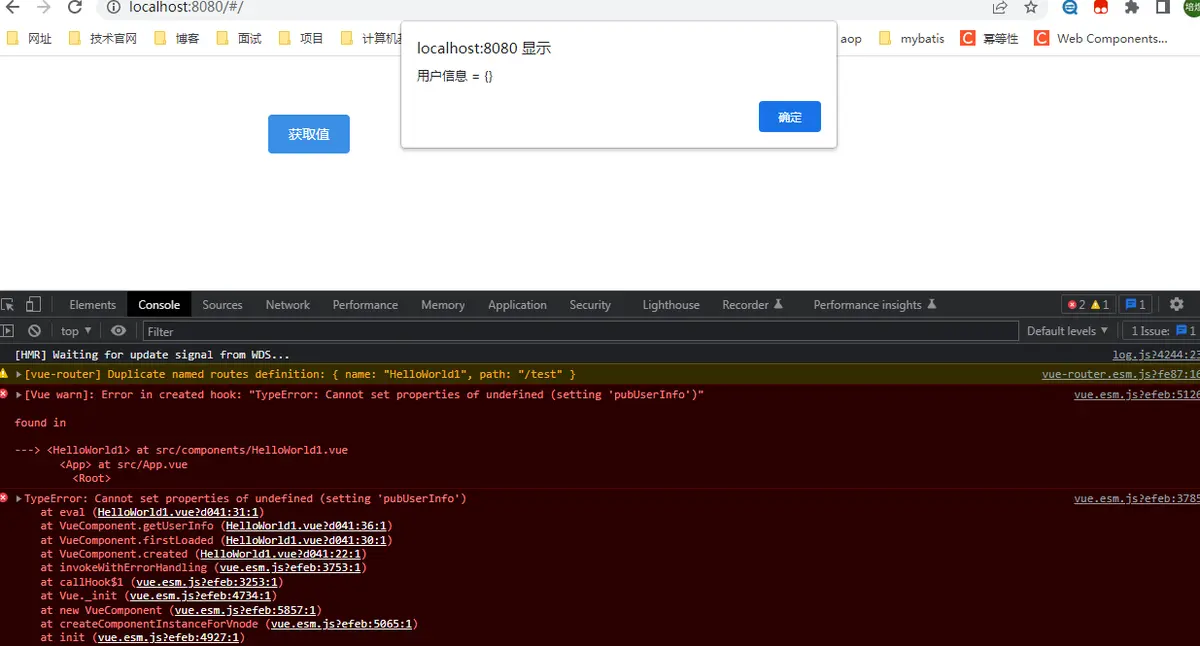
Task: Show the console sidebar icon
Action: point(8,331)
